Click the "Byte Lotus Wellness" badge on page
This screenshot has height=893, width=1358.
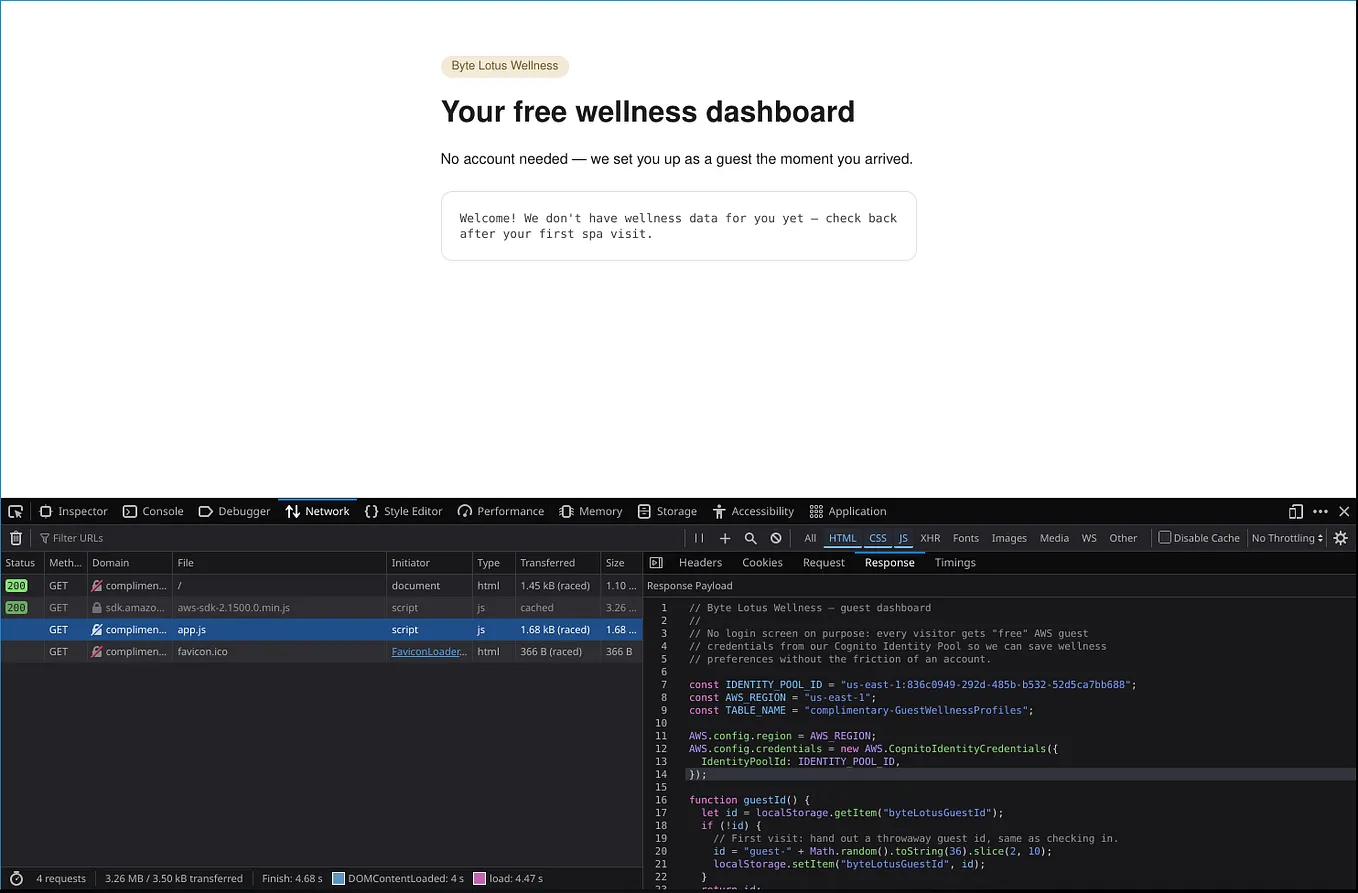505,66
